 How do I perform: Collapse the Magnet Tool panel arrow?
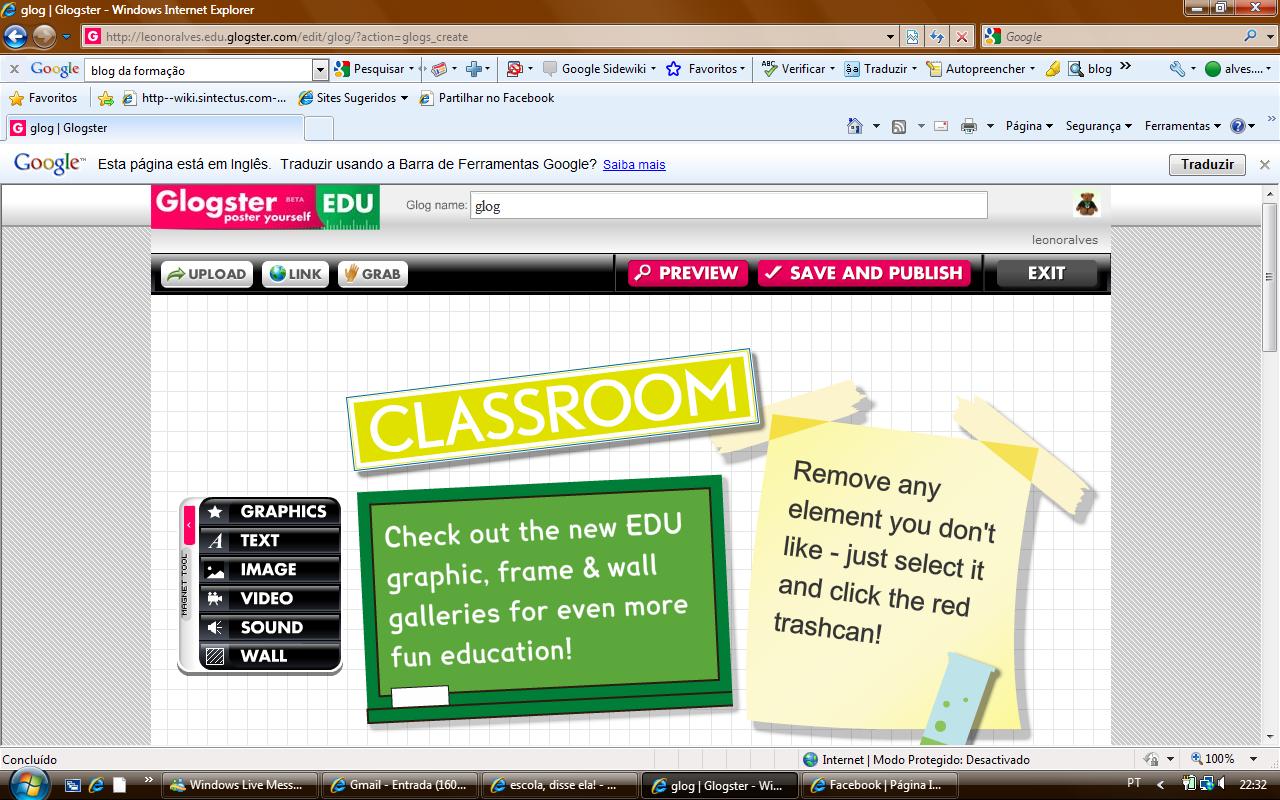[189, 525]
